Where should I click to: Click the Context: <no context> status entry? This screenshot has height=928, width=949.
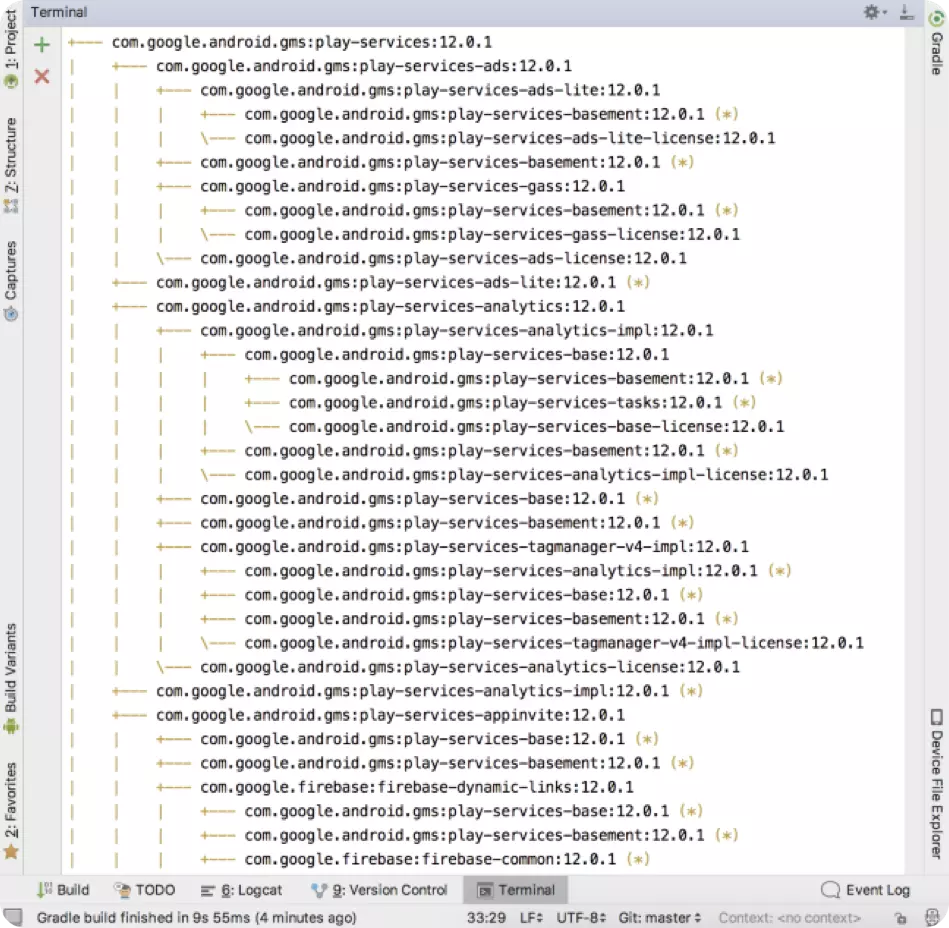790,918
